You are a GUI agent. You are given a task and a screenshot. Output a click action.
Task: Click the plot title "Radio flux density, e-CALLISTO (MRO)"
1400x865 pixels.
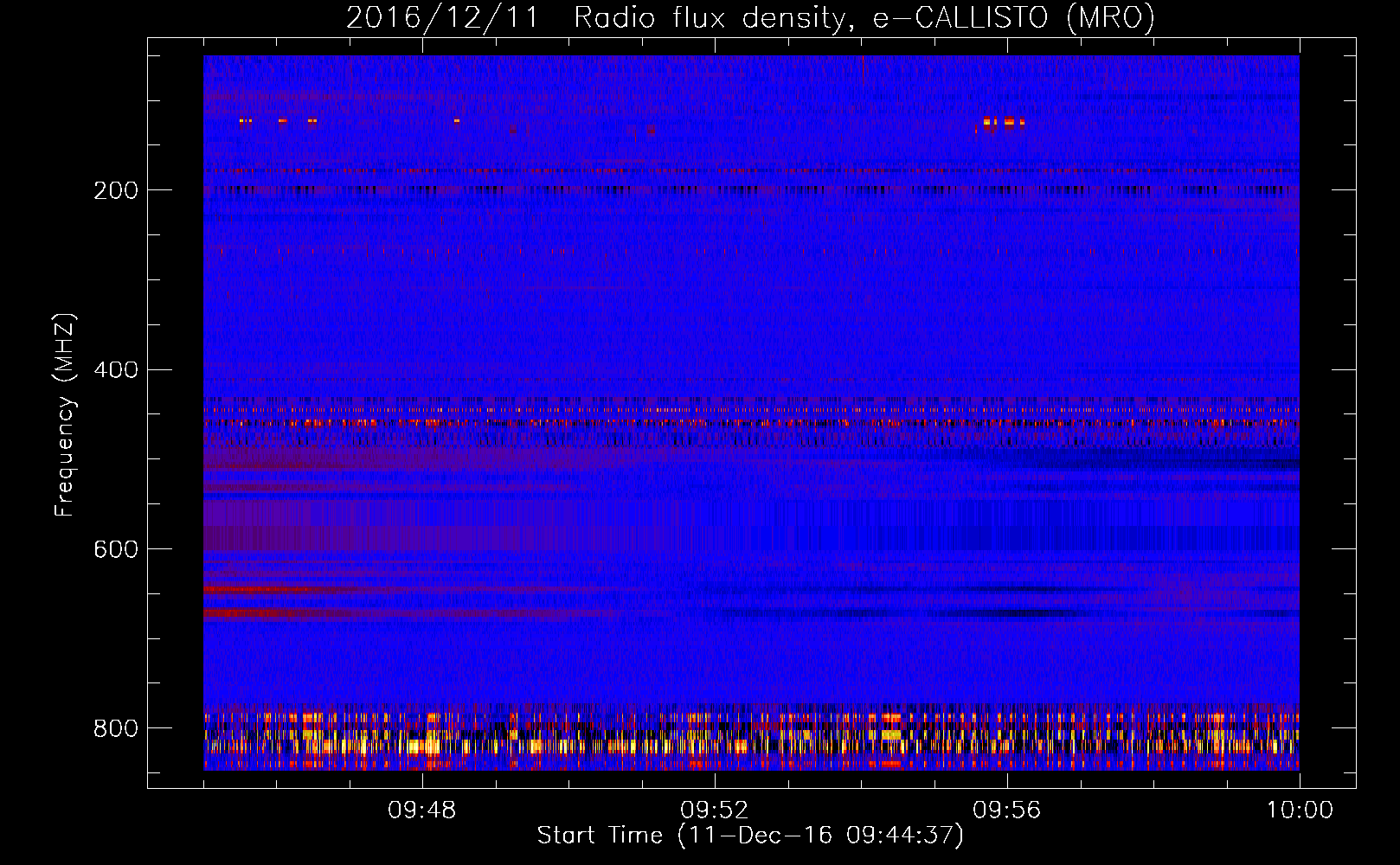[x=864, y=17]
